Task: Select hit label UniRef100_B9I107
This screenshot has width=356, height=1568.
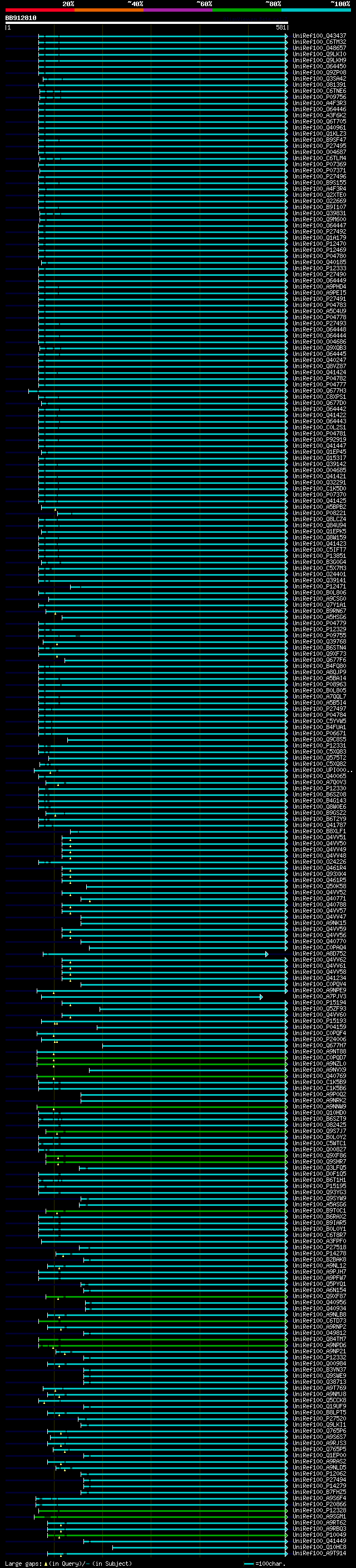Action: (x=319, y=207)
